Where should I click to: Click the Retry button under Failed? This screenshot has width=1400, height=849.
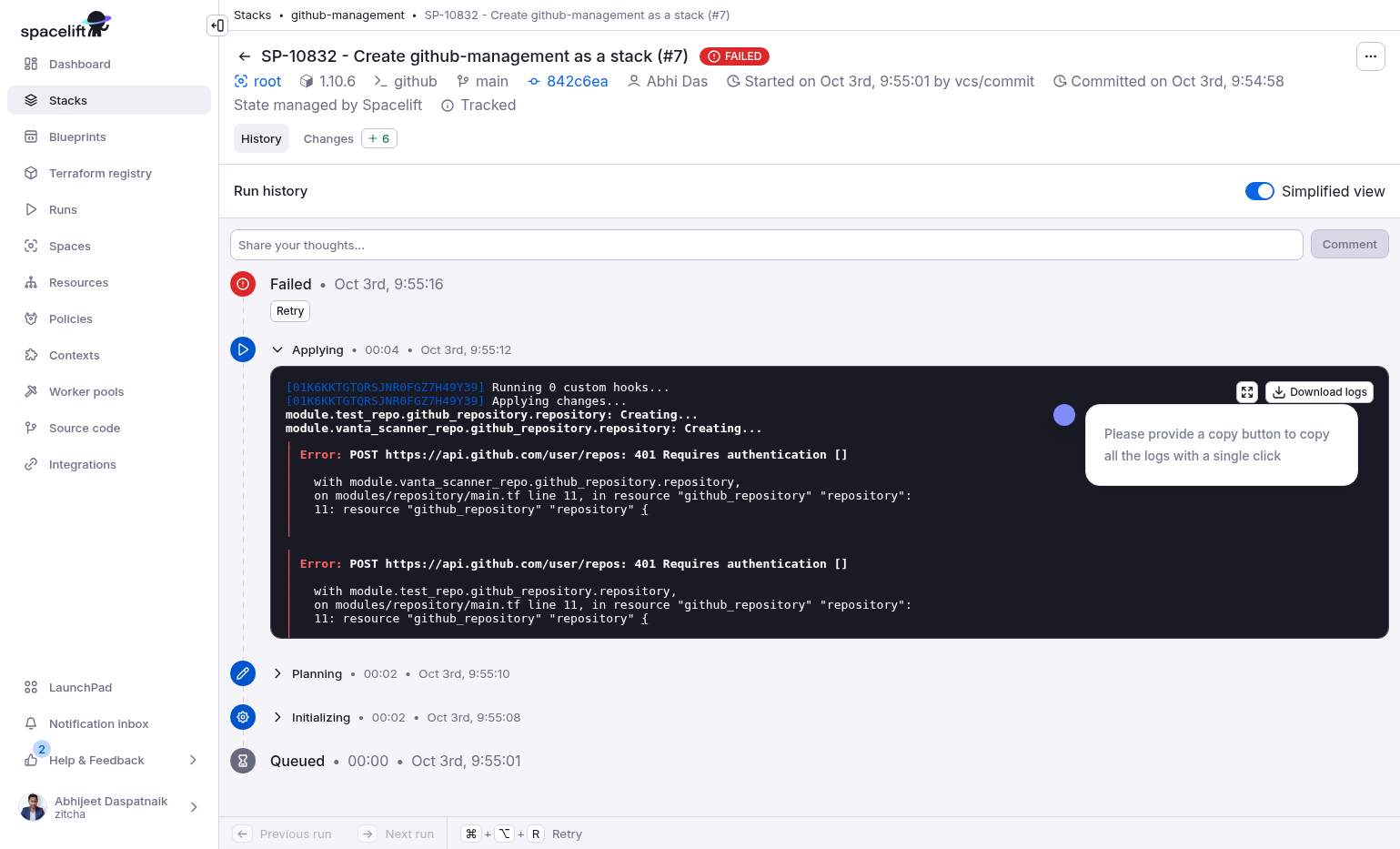pyautogui.click(x=290, y=311)
